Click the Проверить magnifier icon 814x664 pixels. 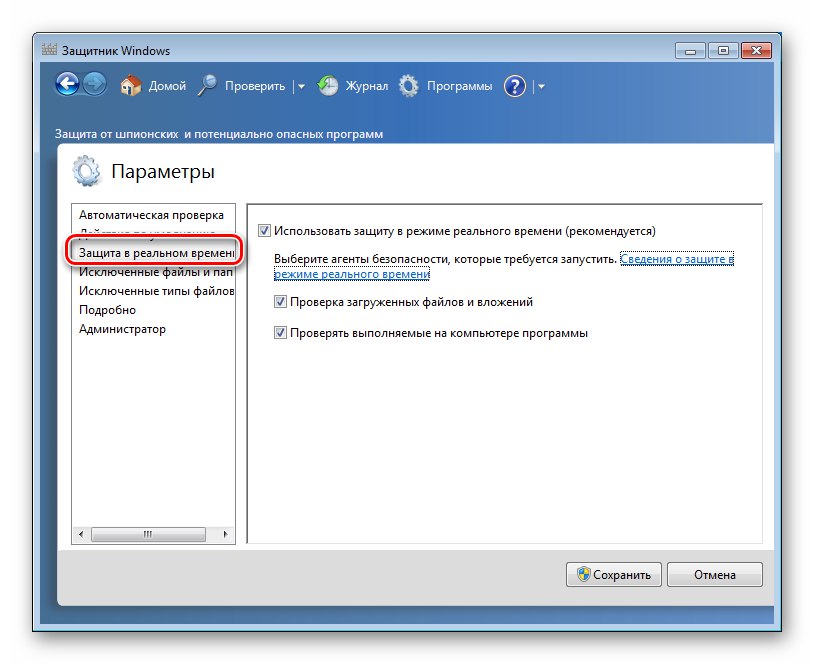(x=207, y=86)
